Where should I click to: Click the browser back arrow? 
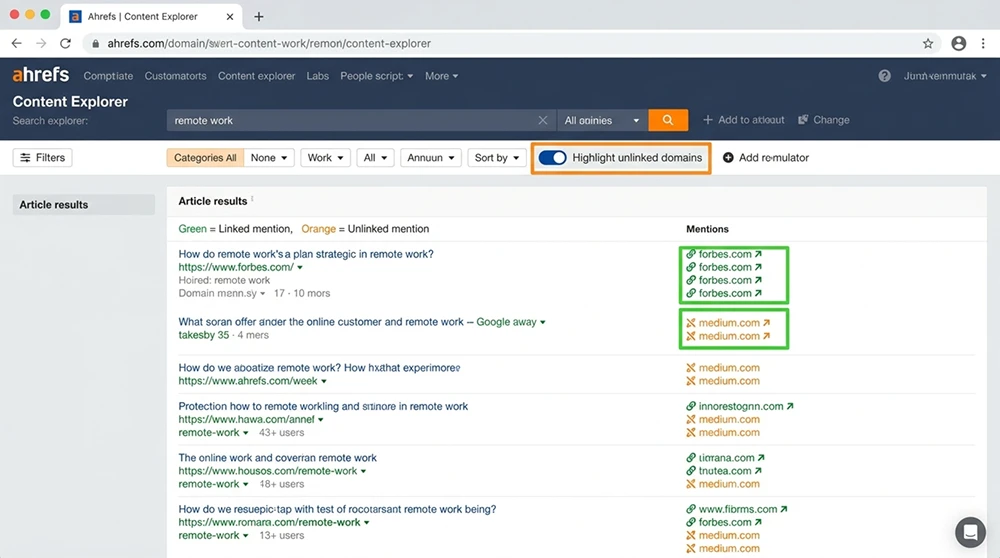coord(17,43)
